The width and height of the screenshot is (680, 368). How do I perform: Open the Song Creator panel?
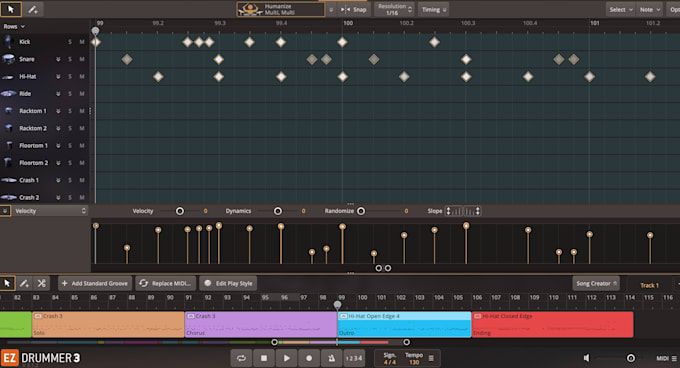(x=596, y=283)
